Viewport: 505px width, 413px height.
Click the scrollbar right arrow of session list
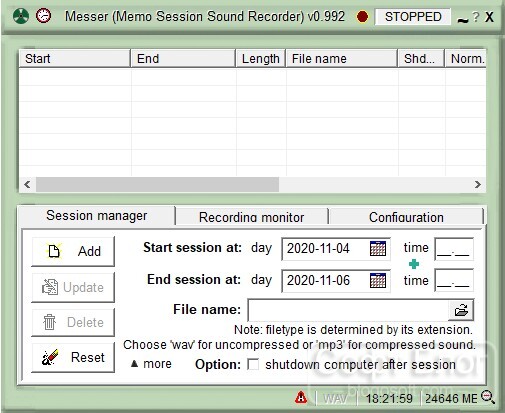click(478, 184)
